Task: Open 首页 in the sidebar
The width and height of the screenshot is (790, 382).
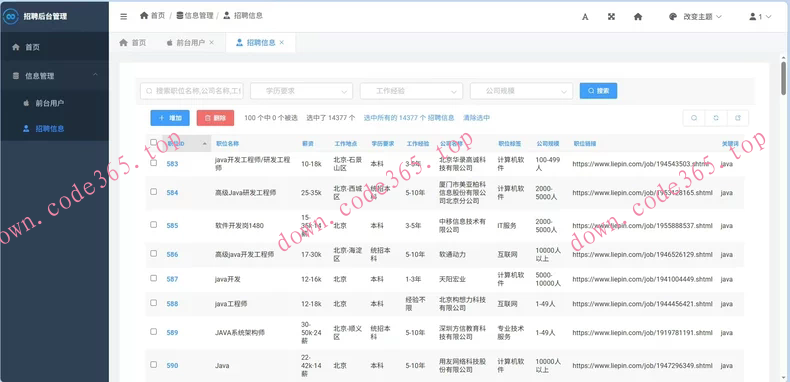Action: pos(54,47)
